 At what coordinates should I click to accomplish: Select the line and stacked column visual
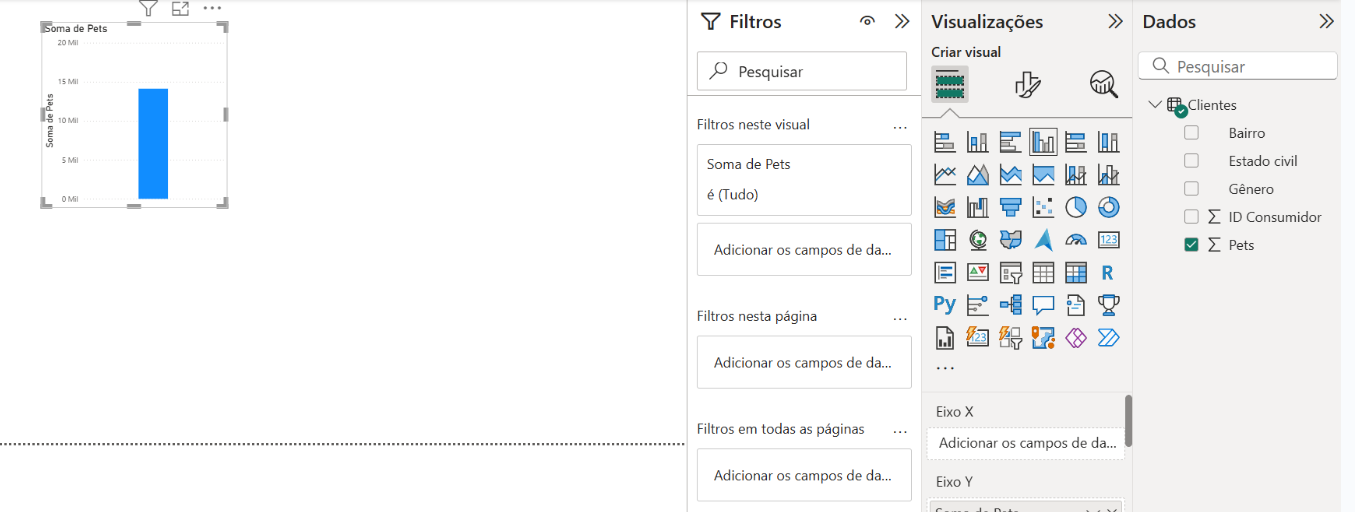1076,175
